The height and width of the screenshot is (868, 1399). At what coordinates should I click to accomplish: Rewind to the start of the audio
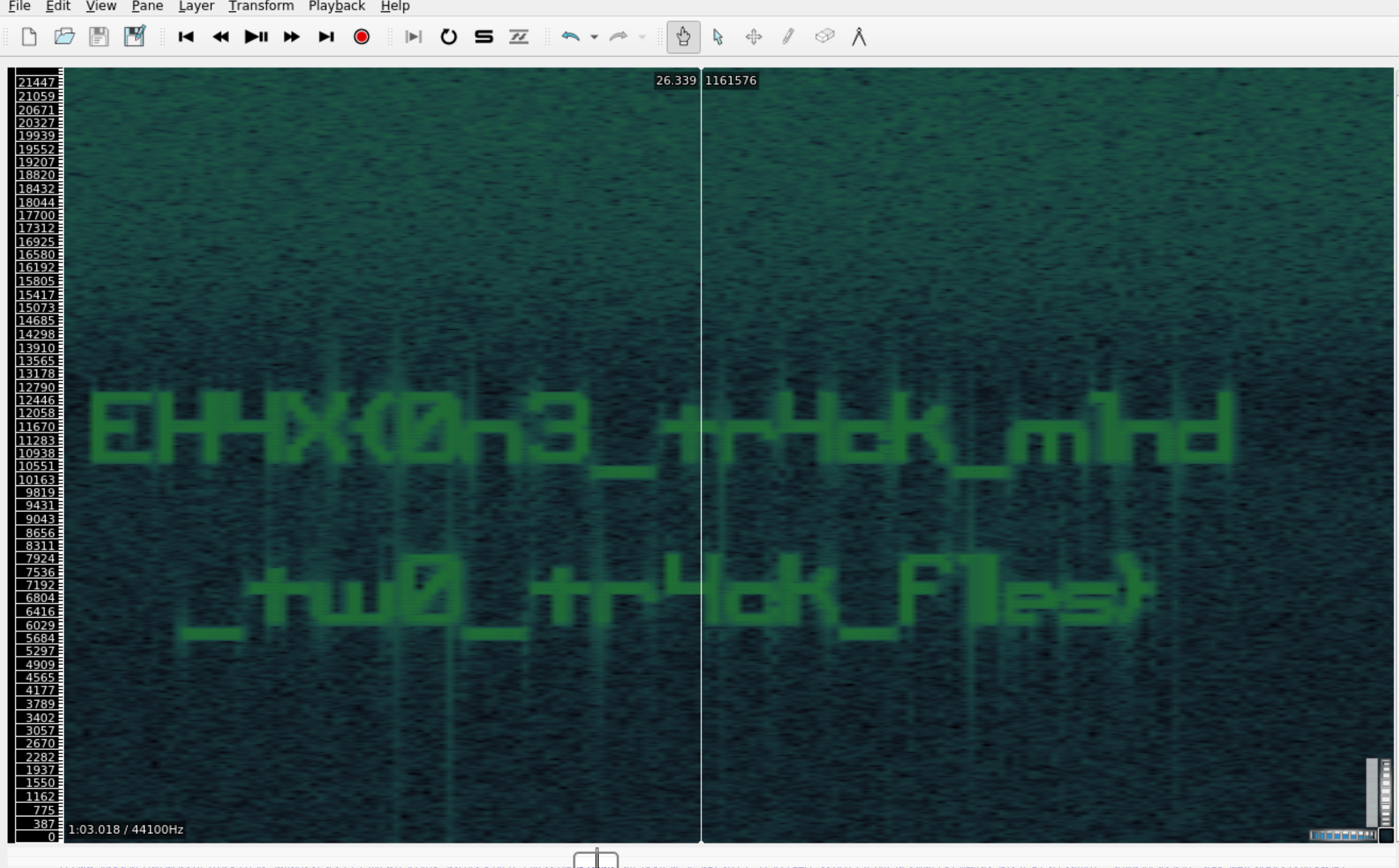pyautogui.click(x=186, y=37)
